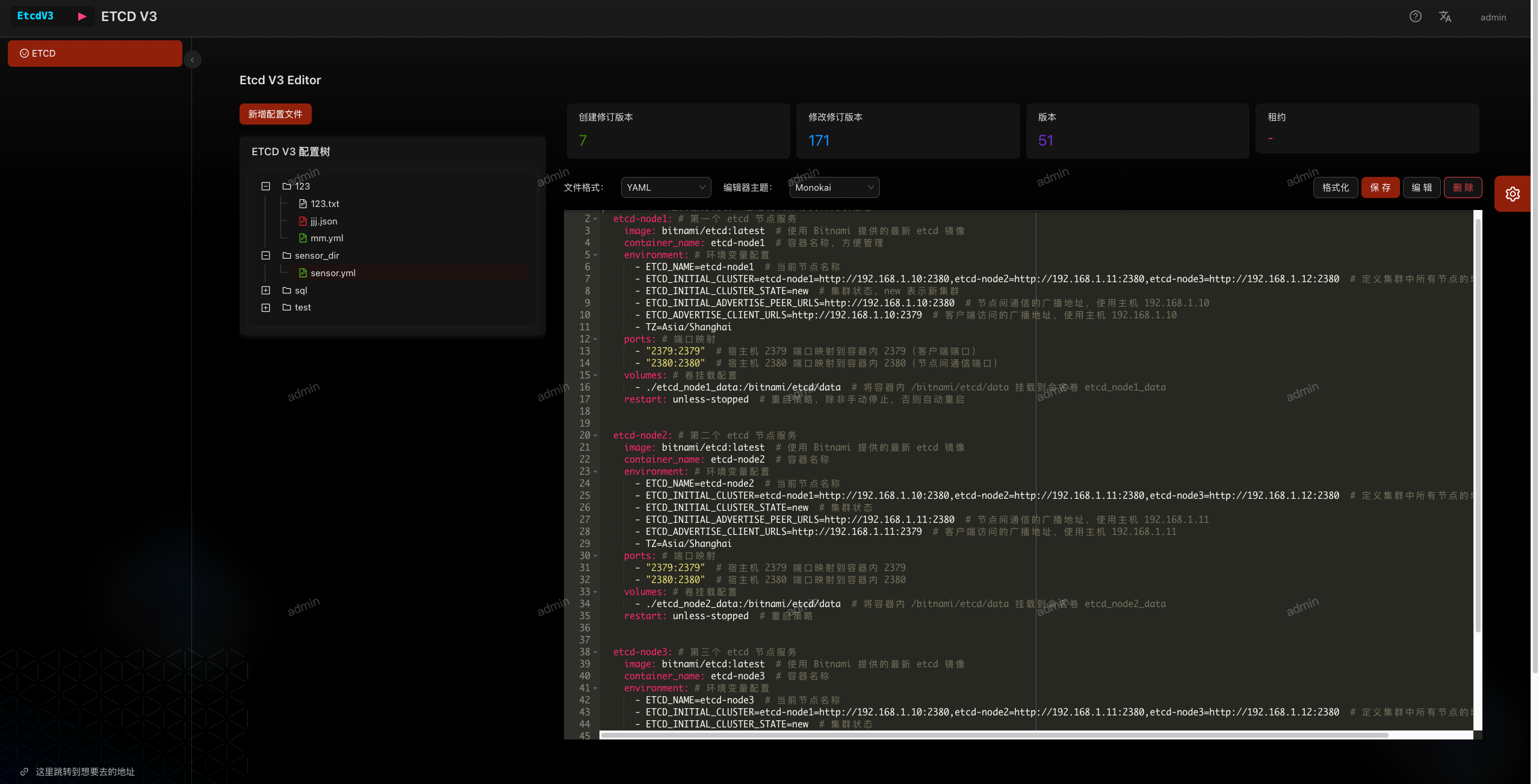This screenshot has width=1539, height=784.
Task: Fold etcd-node2 block at line 20
Action: pos(595,436)
